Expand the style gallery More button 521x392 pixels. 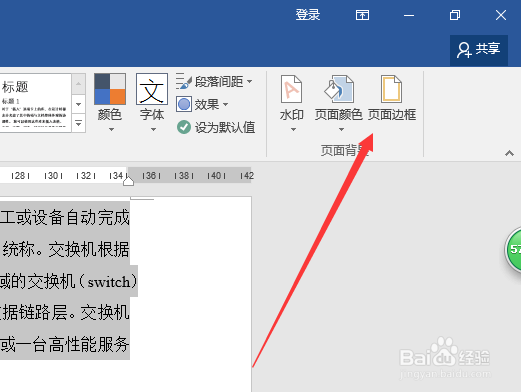pyautogui.click(x=79, y=123)
